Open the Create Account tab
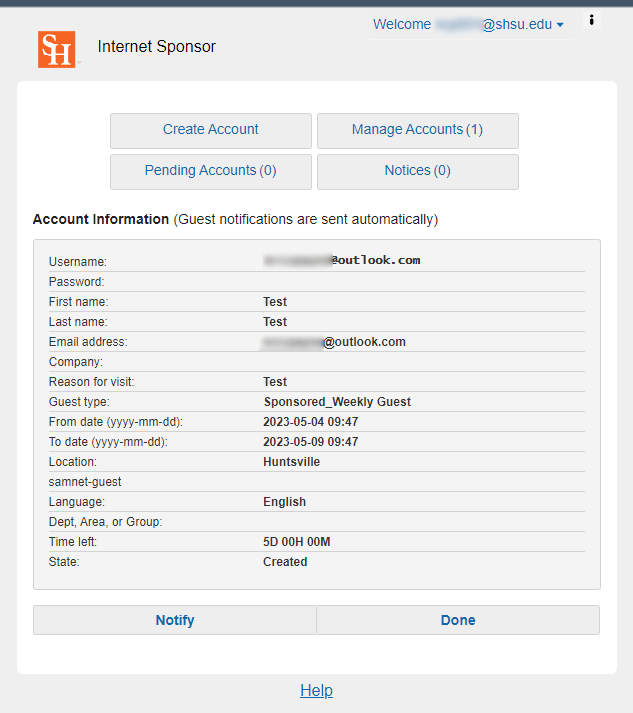Viewport: 633px width, 713px height. click(x=211, y=130)
